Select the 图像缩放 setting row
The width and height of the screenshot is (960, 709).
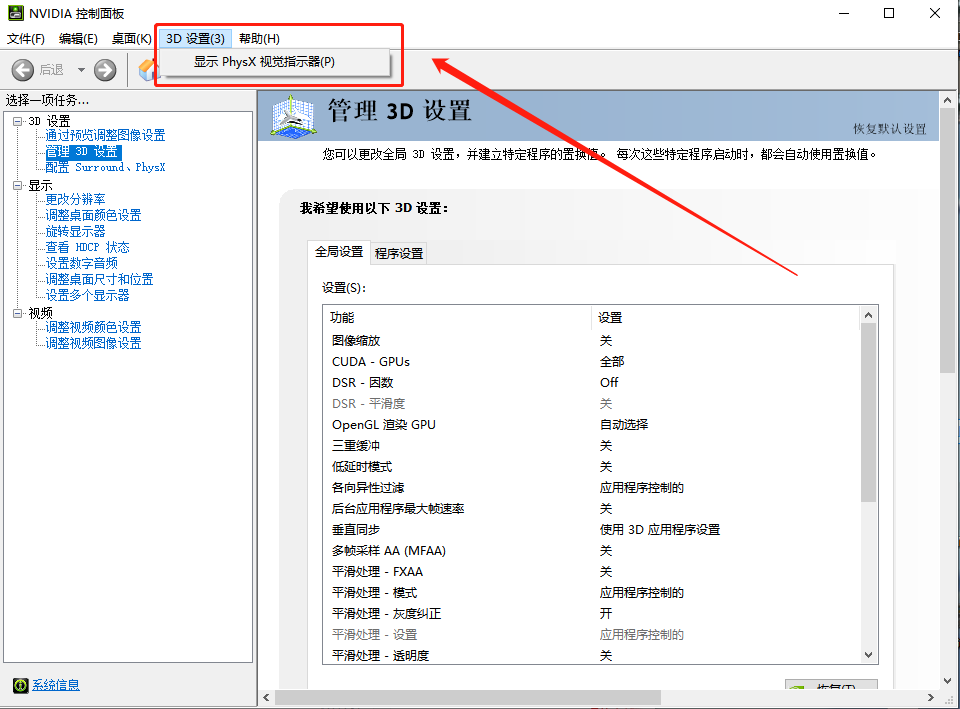[591, 340]
